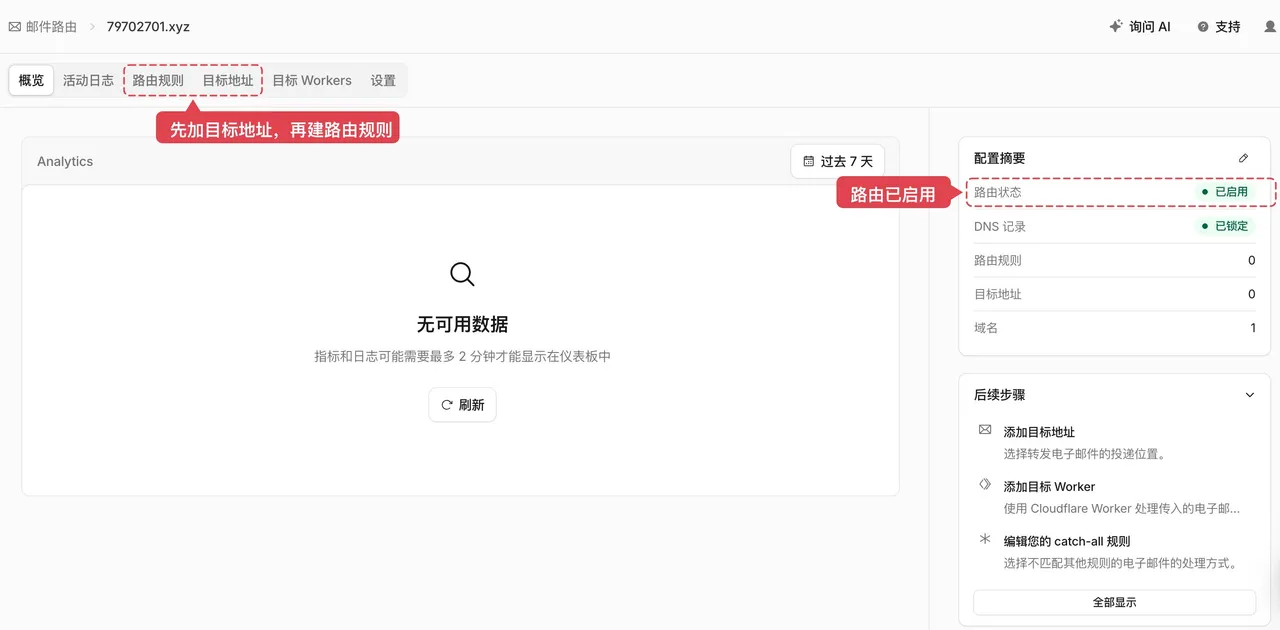This screenshot has width=1280, height=630.
Task: Click the 已启用 routing status badge
Action: click(1225, 191)
